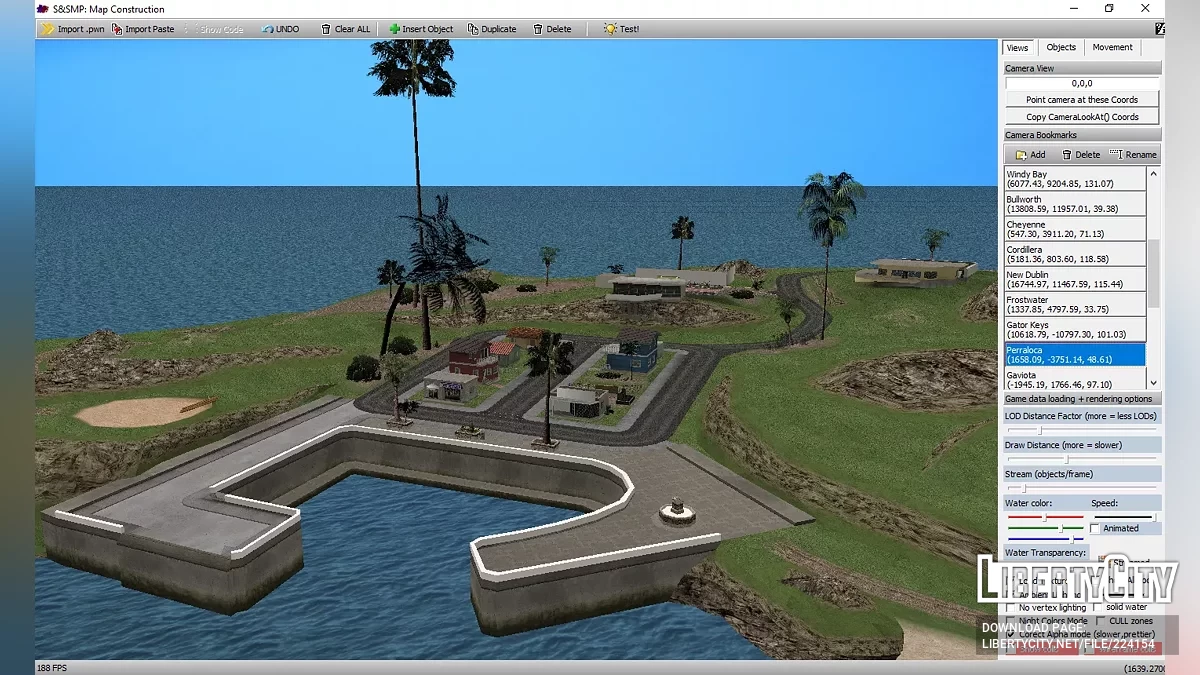Click the green Insert Object icon

click(x=395, y=29)
